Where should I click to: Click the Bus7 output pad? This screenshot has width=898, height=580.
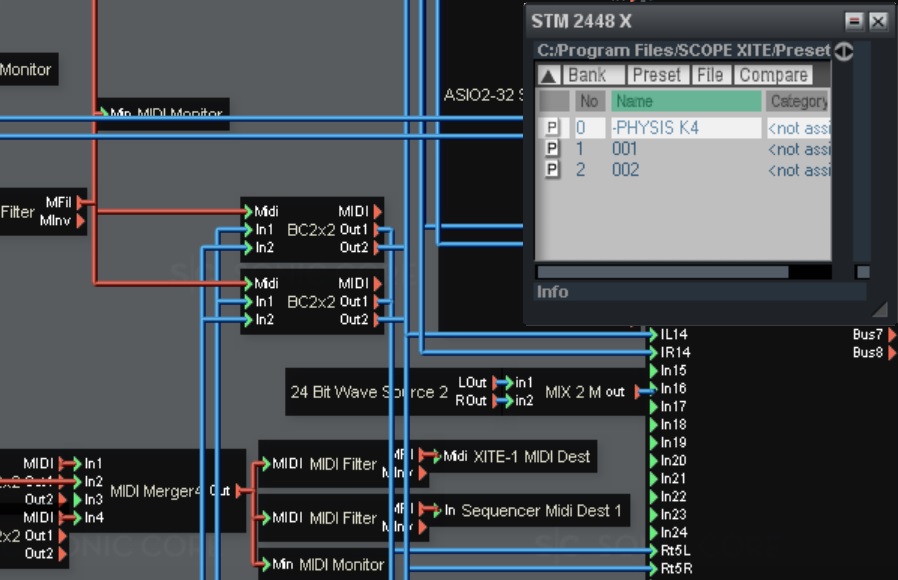click(892, 334)
